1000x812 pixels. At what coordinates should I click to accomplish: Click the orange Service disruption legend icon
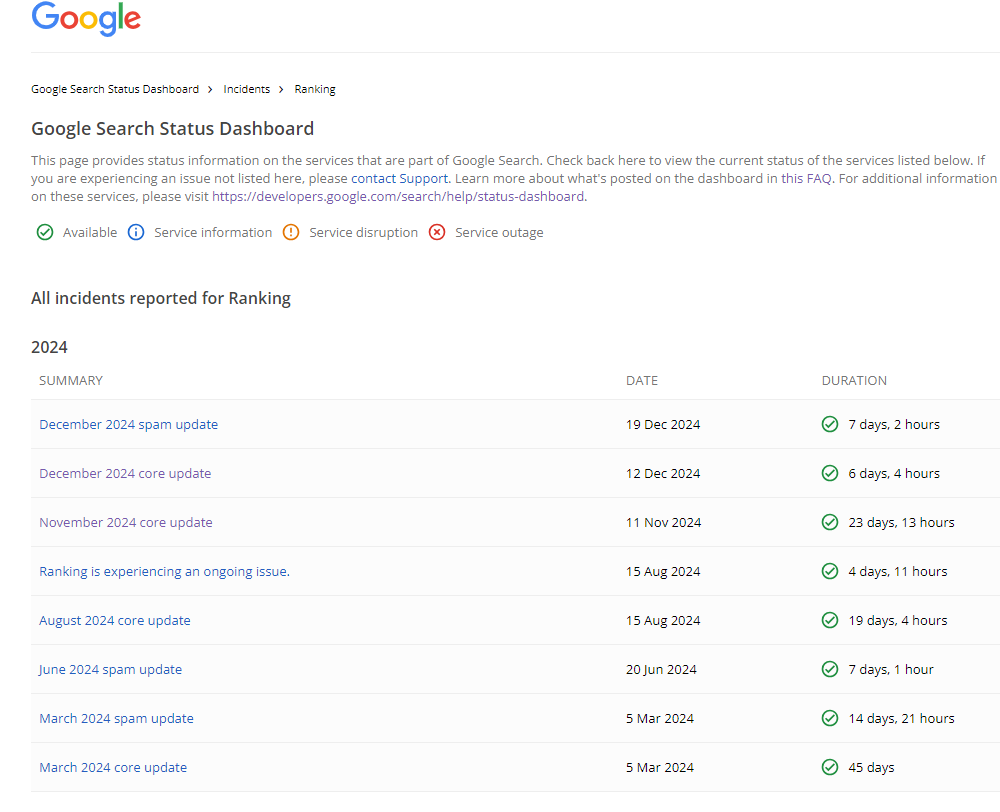[291, 232]
